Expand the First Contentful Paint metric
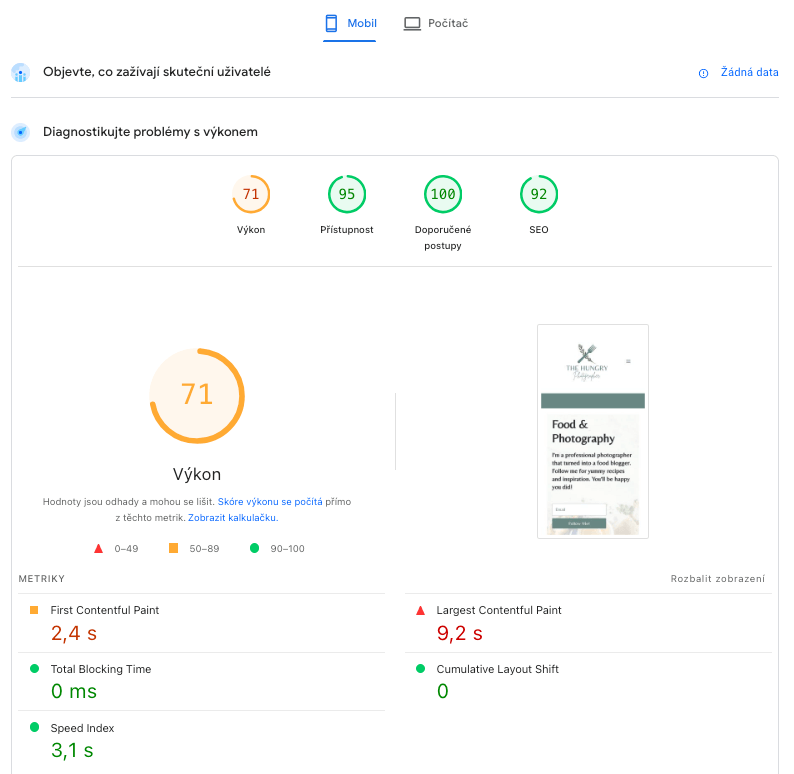Image resolution: width=794 pixels, height=774 pixels. tap(104, 610)
